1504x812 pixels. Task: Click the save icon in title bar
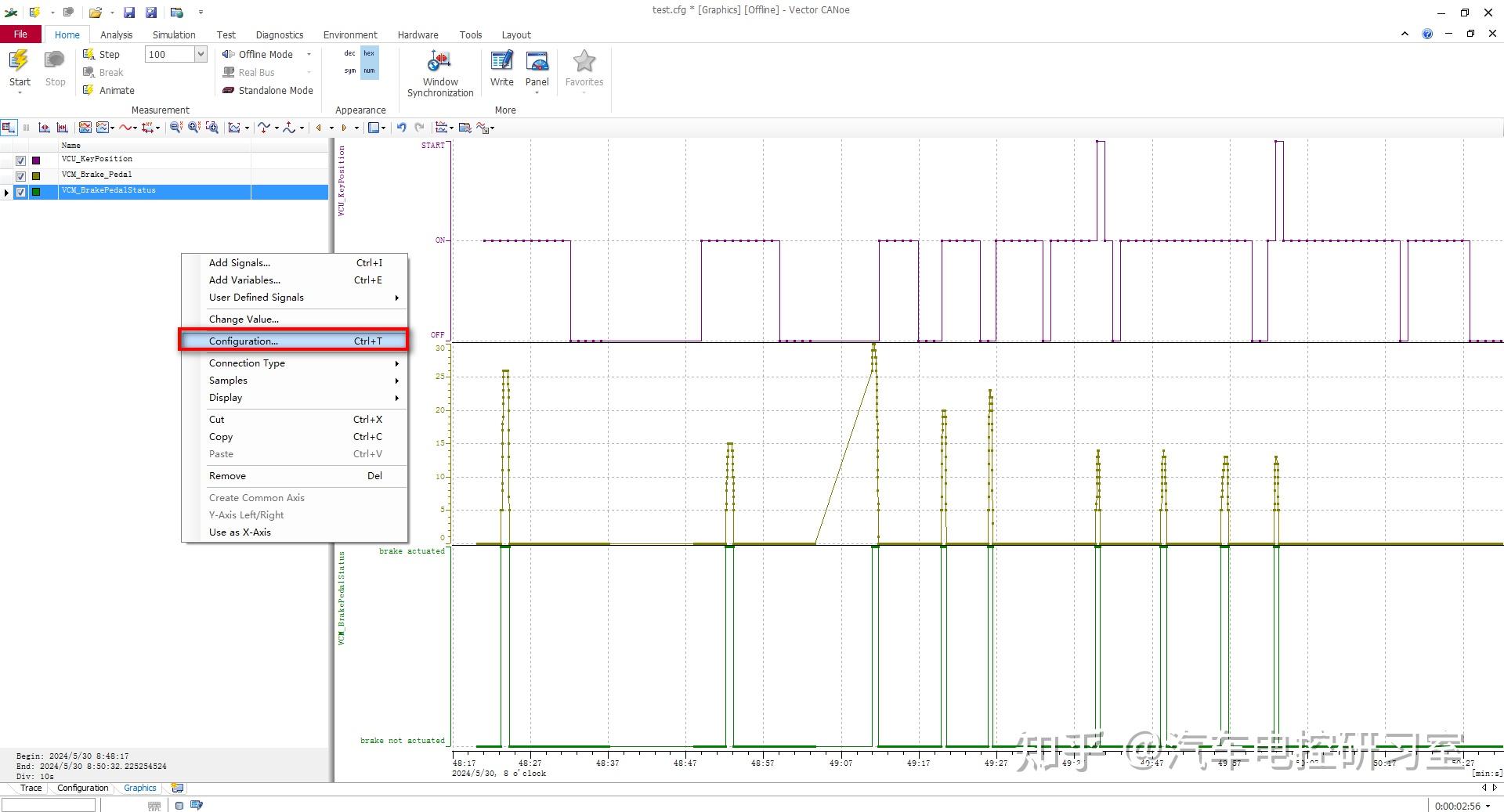(129, 13)
